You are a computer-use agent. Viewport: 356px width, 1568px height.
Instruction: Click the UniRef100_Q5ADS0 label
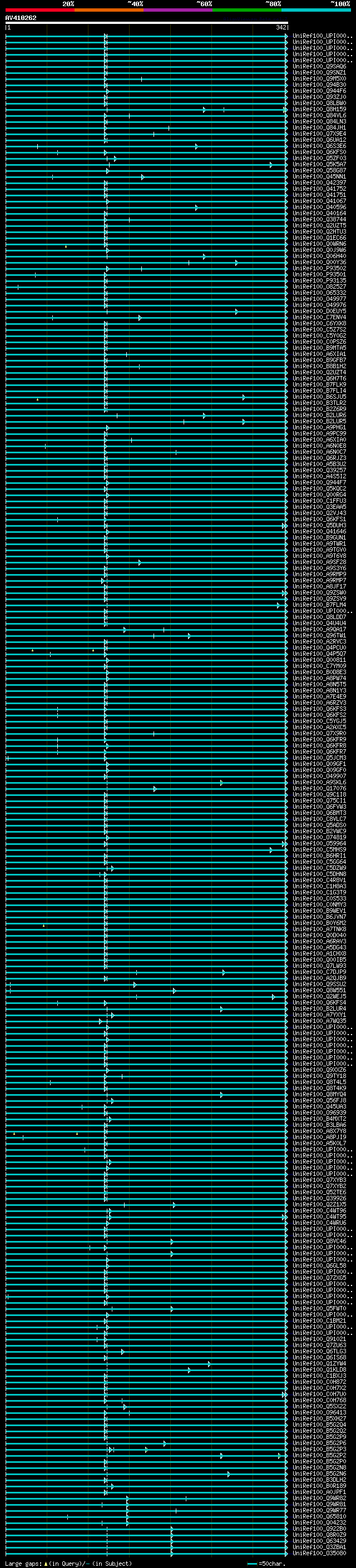(x=319, y=825)
